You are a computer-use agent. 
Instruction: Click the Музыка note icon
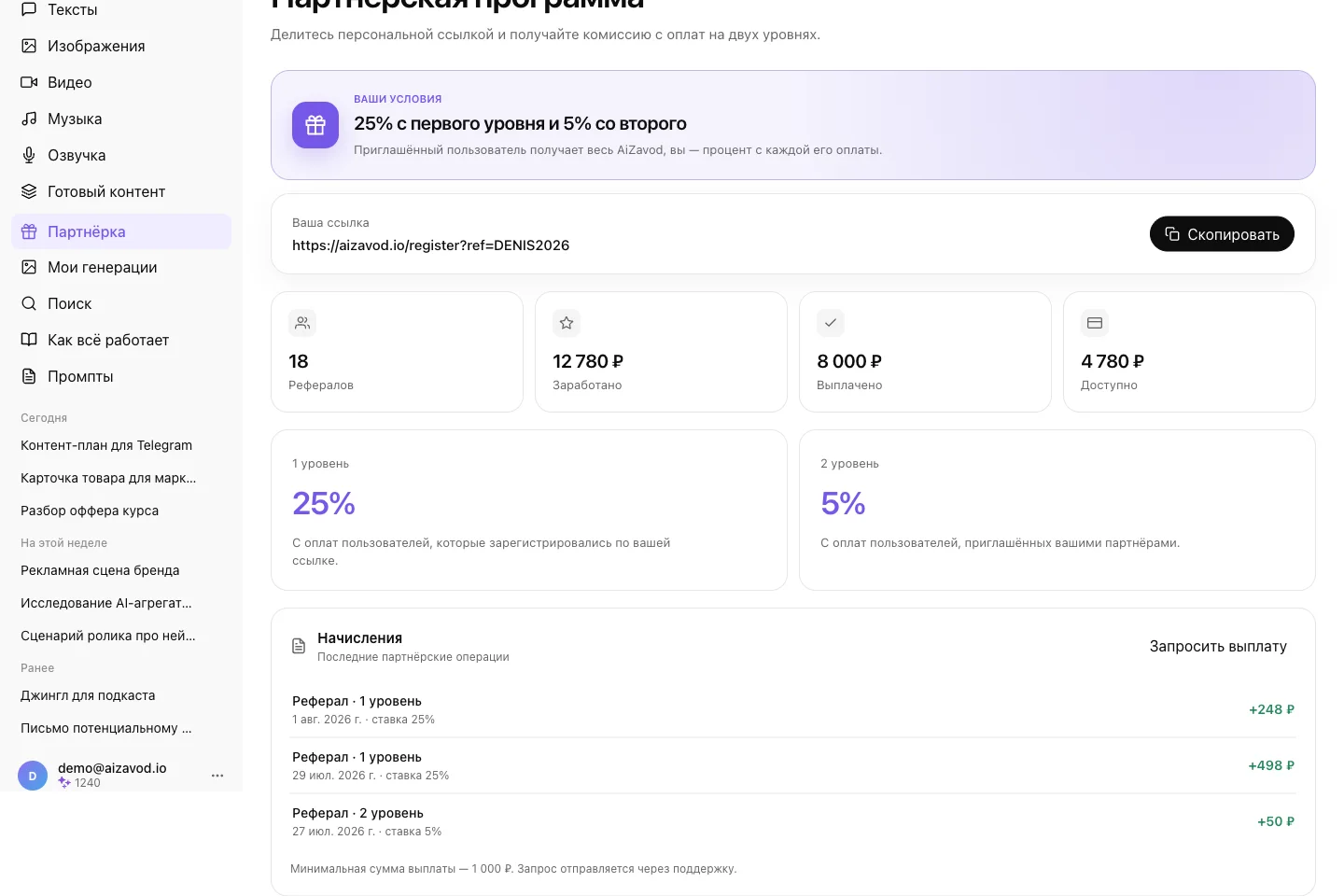pos(29,119)
